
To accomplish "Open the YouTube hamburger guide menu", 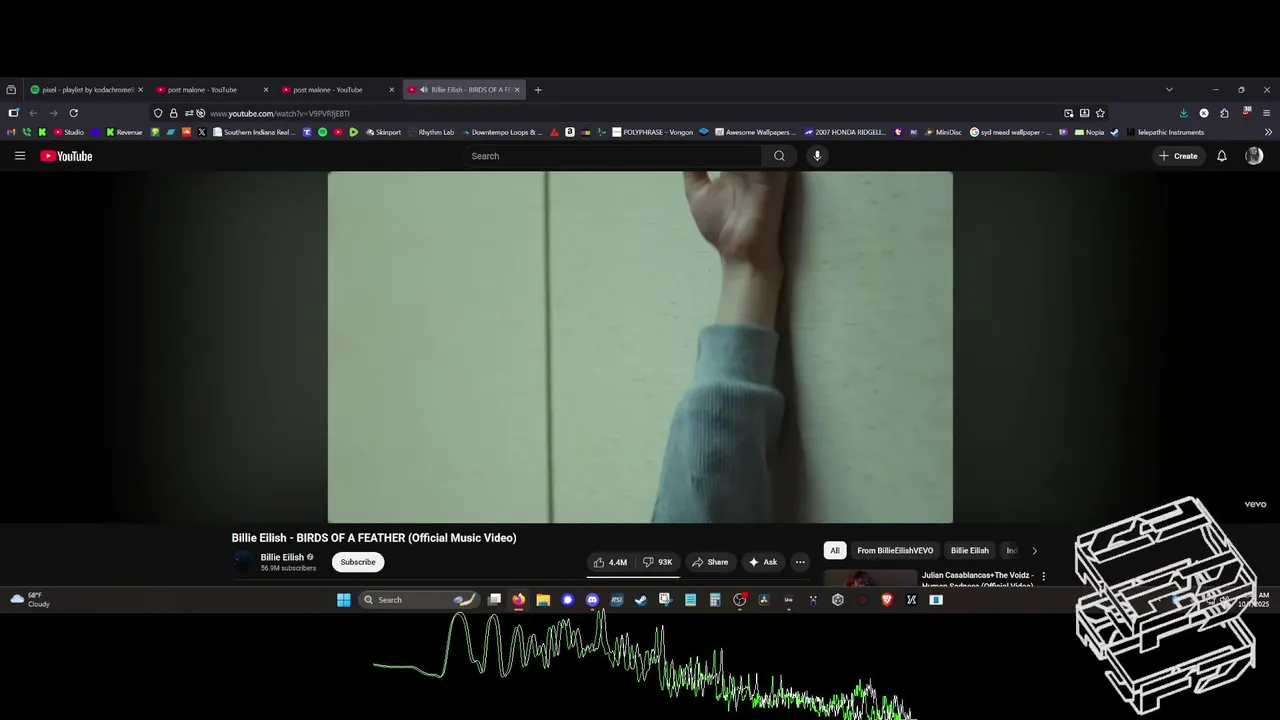I will 20,156.
